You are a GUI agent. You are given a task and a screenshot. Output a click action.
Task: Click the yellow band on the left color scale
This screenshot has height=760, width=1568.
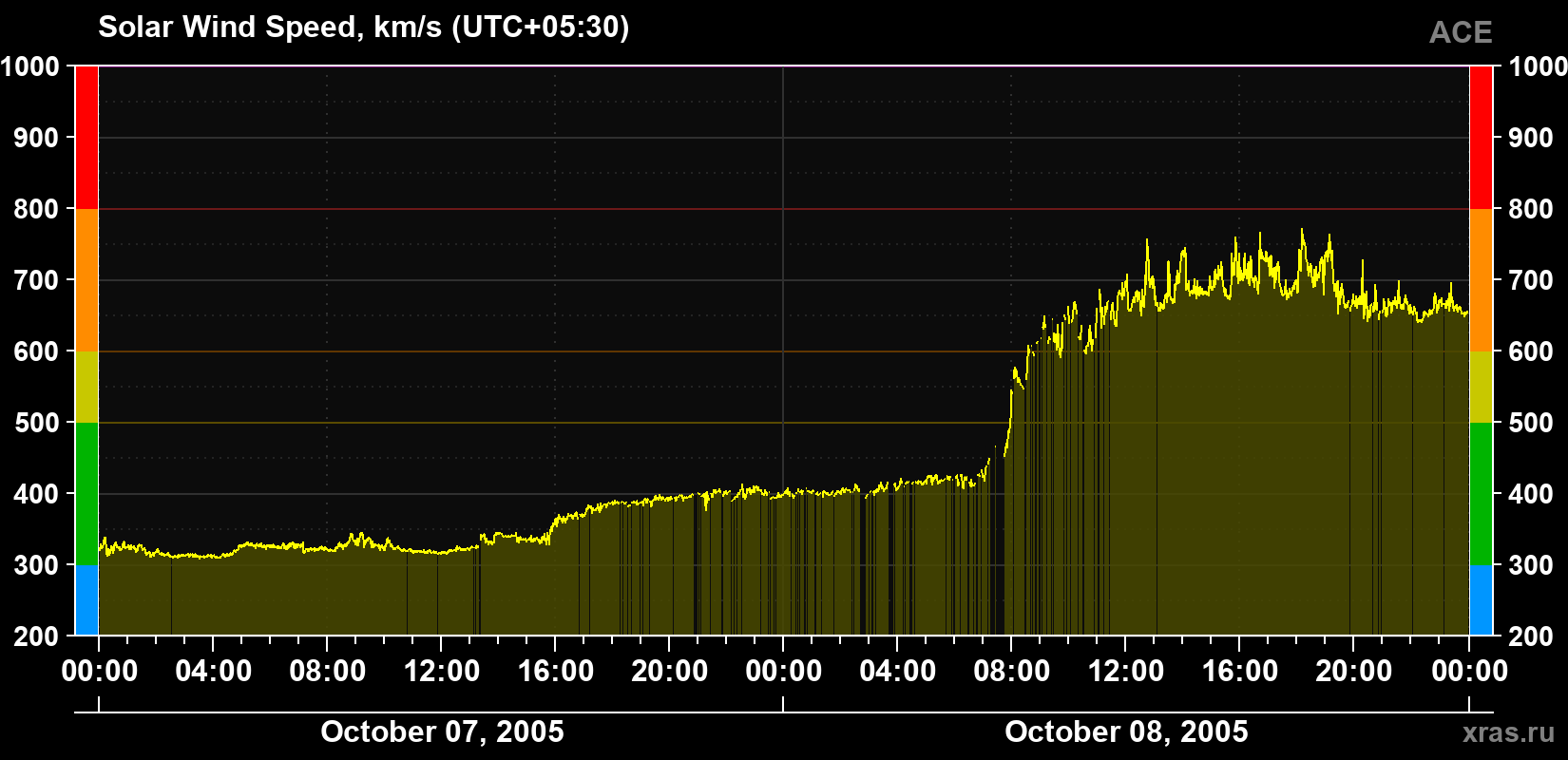click(x=86, y=387)
